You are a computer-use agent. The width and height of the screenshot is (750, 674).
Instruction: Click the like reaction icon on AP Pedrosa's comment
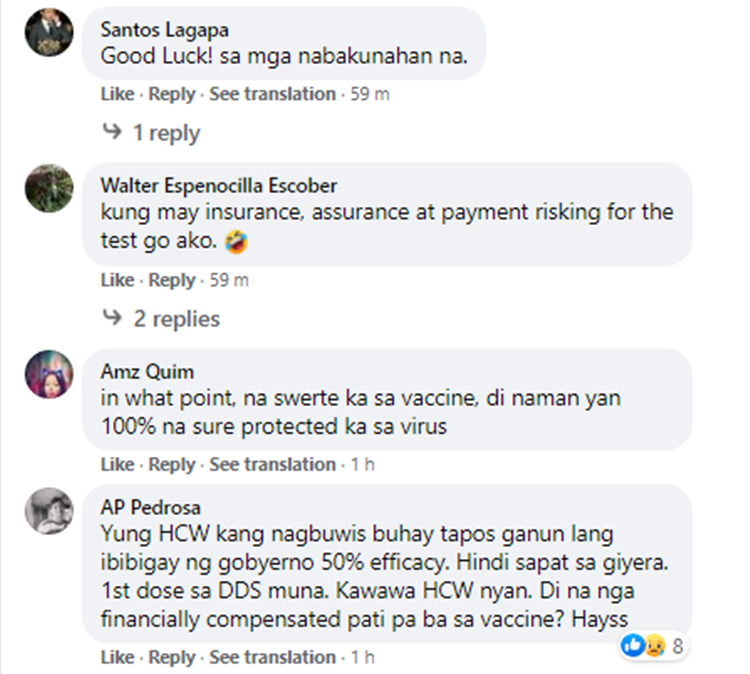632,646
